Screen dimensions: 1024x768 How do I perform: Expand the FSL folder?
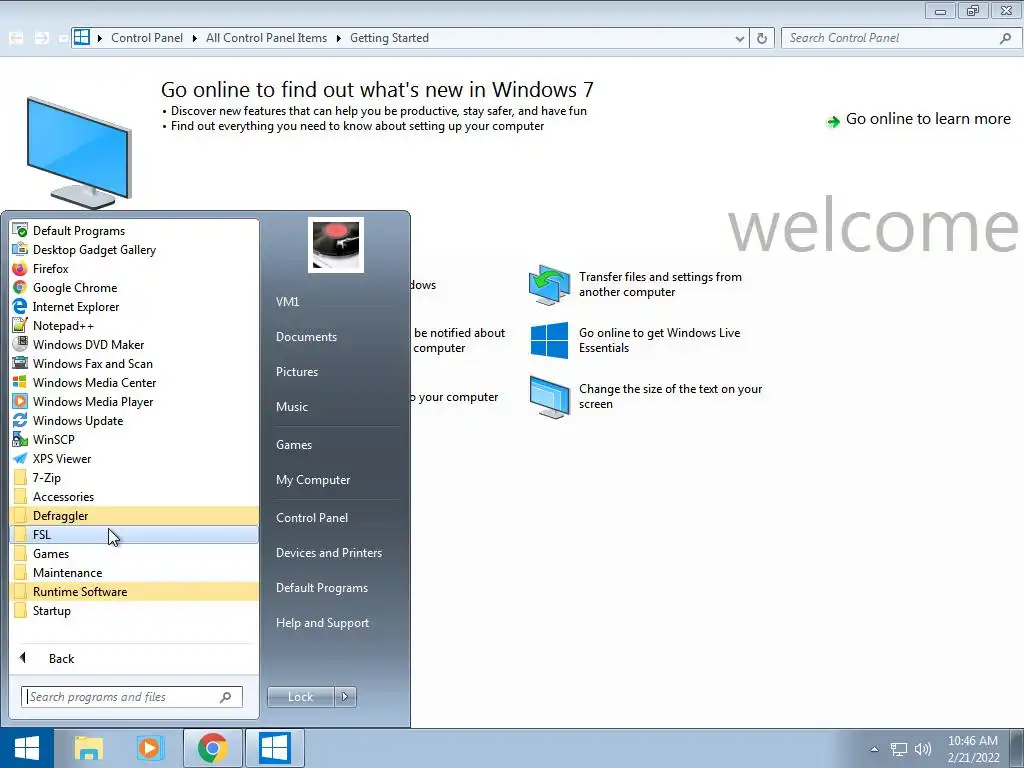(x=134, y=534)
